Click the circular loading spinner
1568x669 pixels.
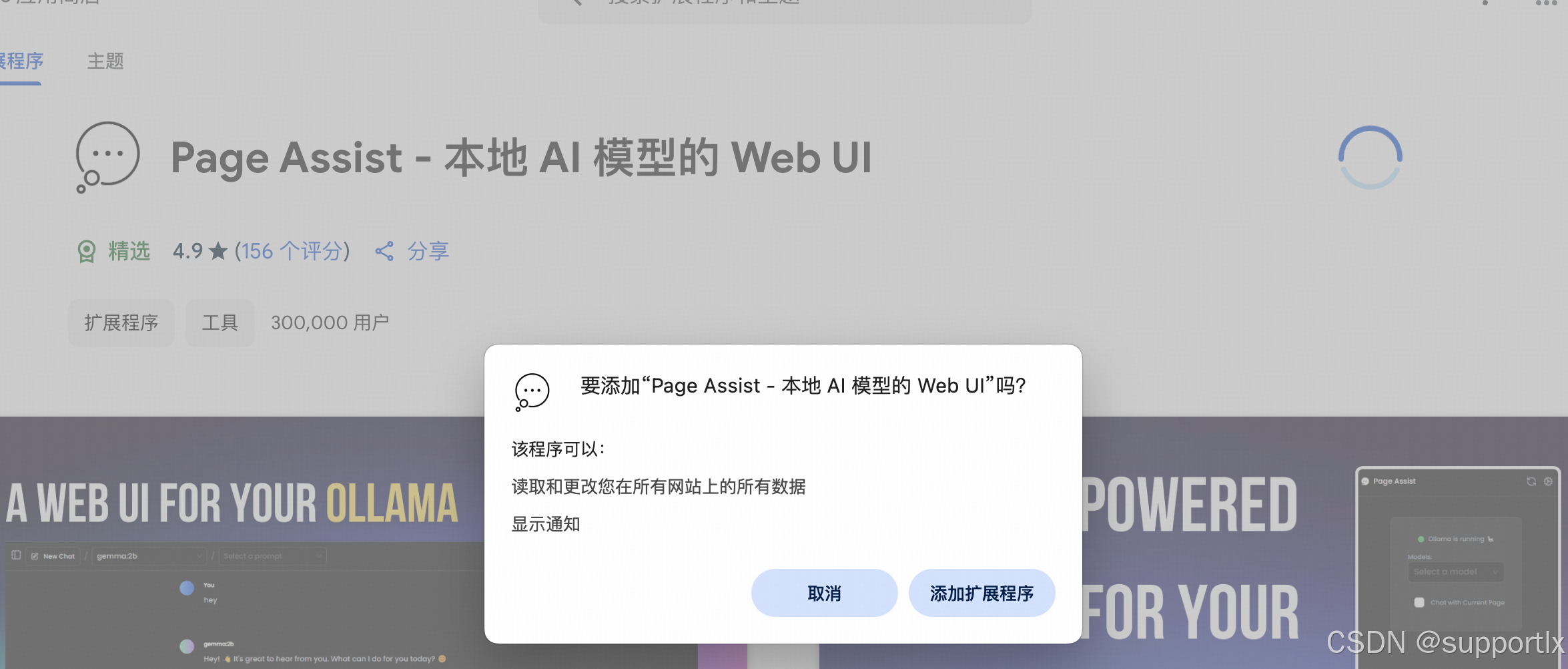point(1370,158)
